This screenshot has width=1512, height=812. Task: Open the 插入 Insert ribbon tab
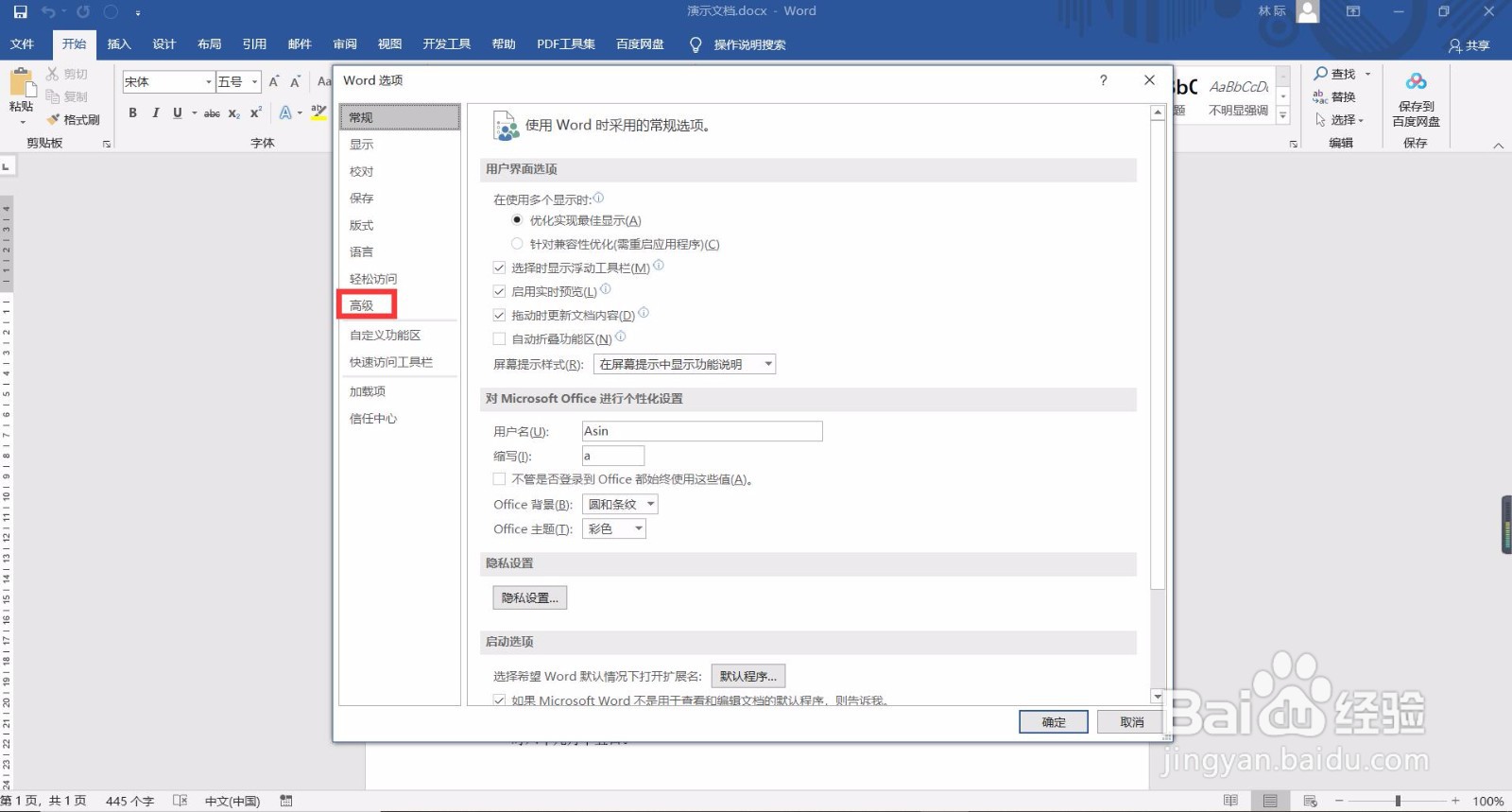[x=119, y=44]
